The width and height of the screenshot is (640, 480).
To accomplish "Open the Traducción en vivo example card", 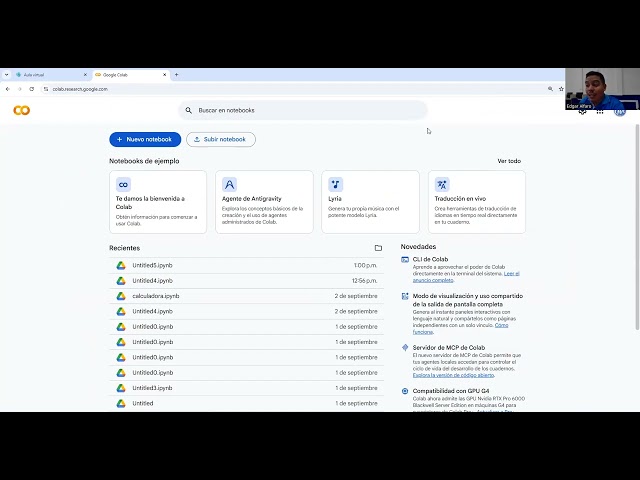I will point(477,202).
